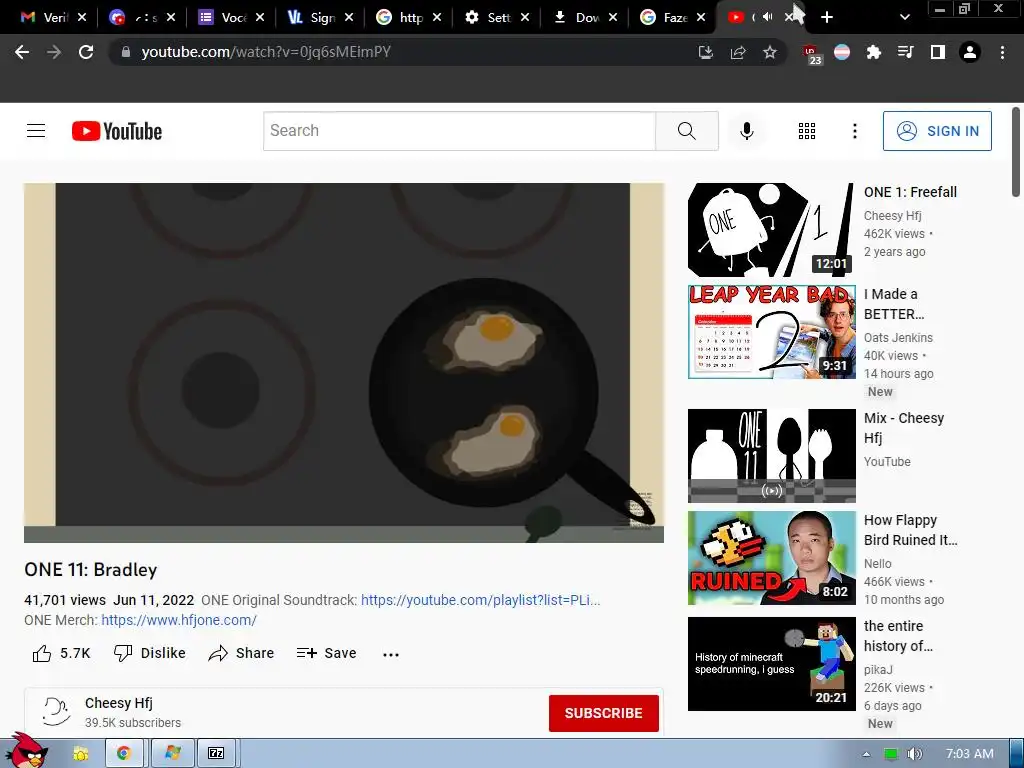Go back to previous page
The image size is (1024, 768).
pos(22,52)
